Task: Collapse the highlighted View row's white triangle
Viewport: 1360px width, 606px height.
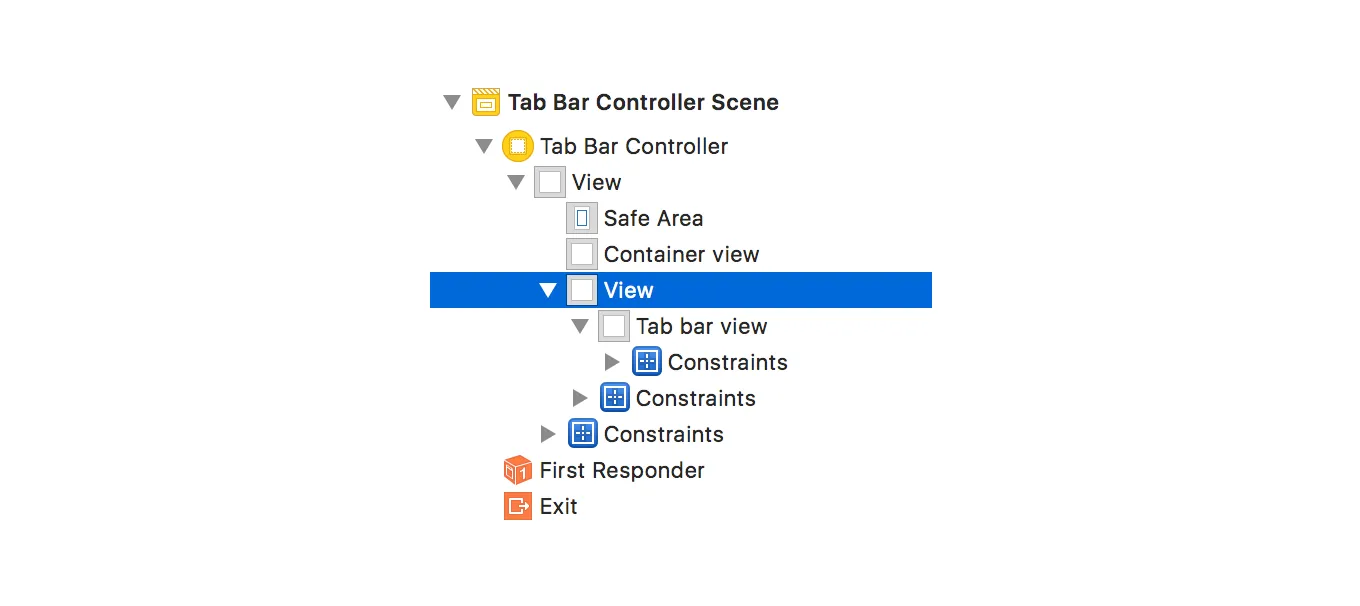Action: click(x=547, y=290)
